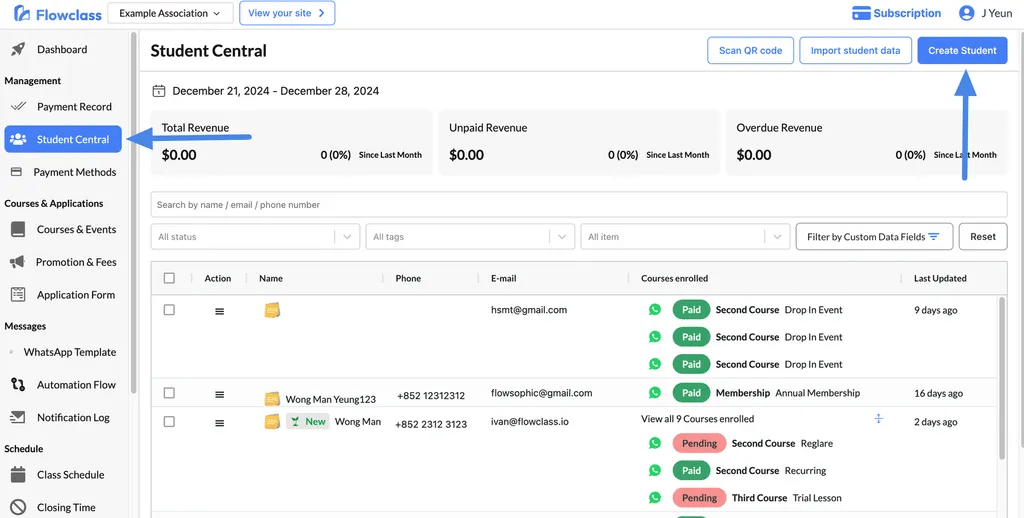Expand the All tags filter
This screenshot has width=1024, height=518.
470,236
